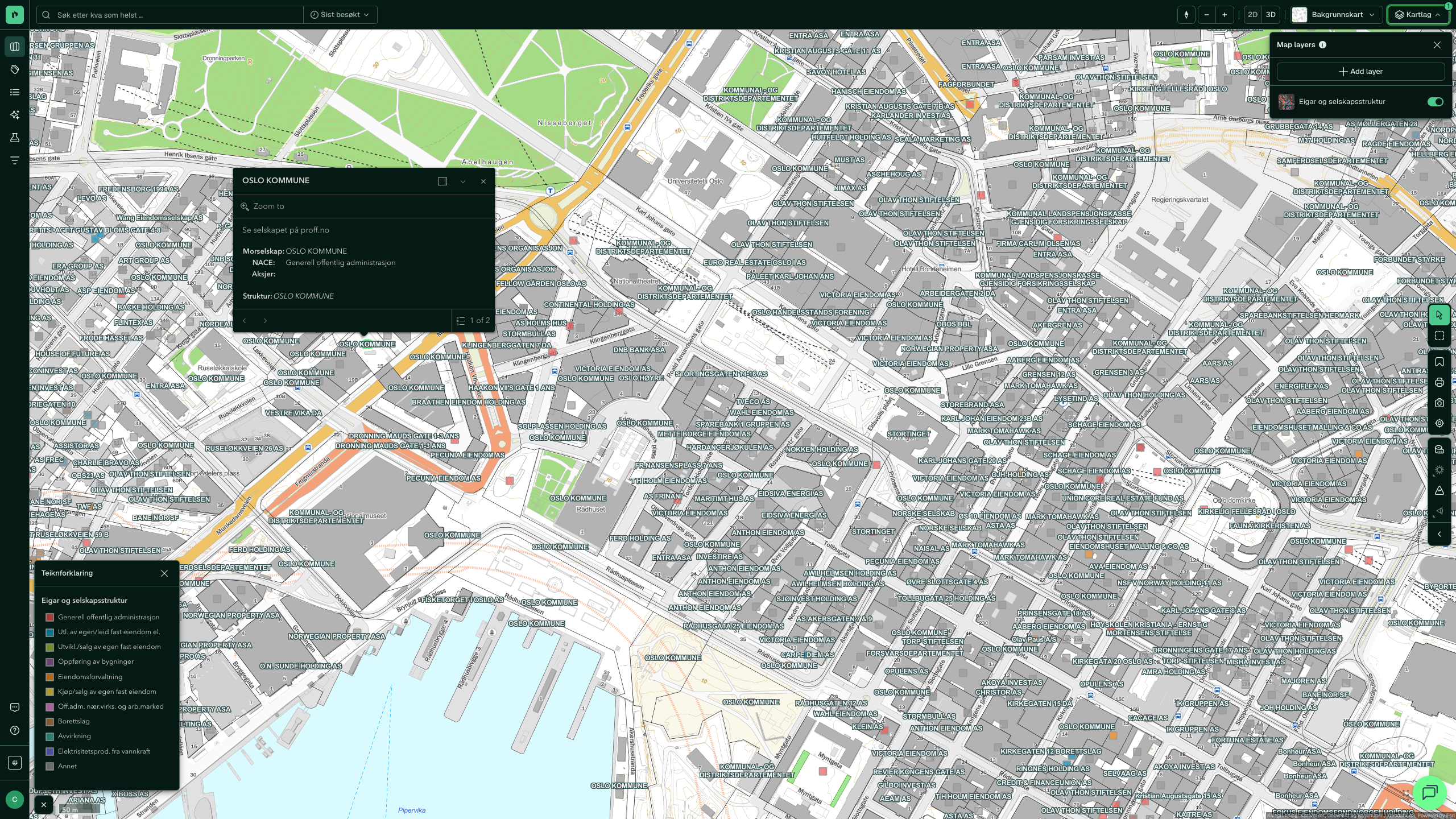Click the Add layer button

[x=1360, y=72]
